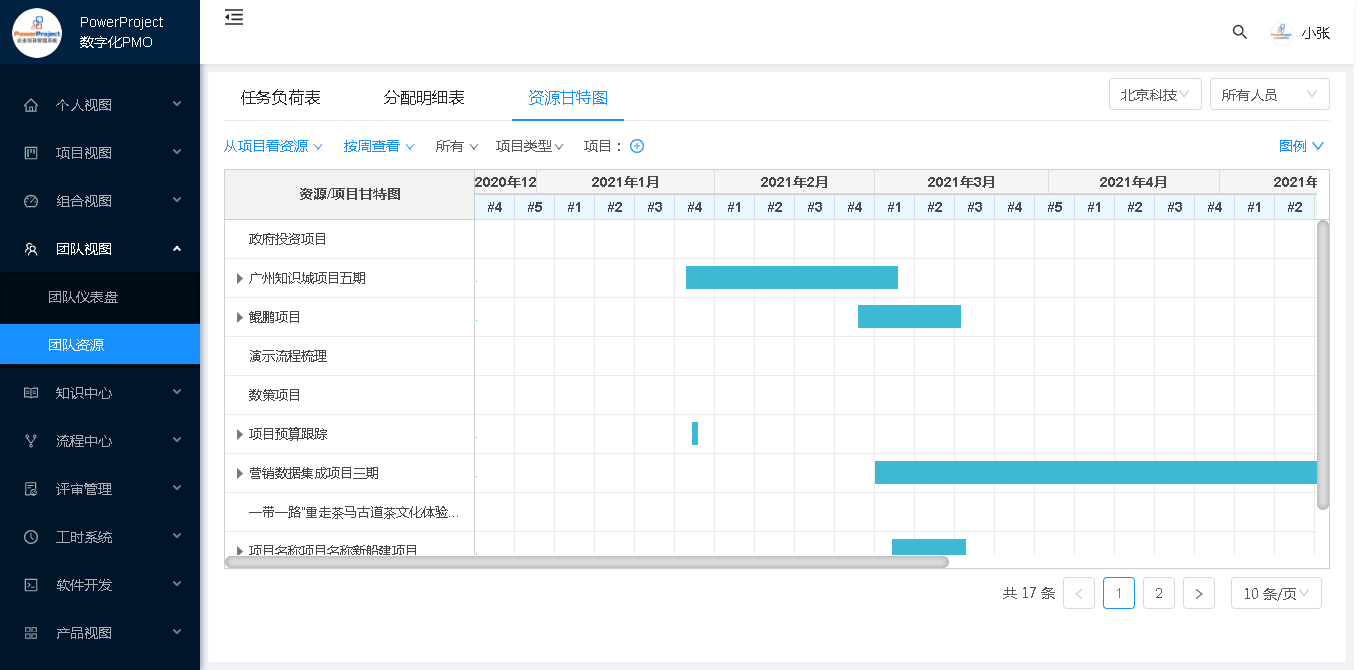
Task: Expand the 营销数据集成项目三期 row
Action: [x=240, y=473]
